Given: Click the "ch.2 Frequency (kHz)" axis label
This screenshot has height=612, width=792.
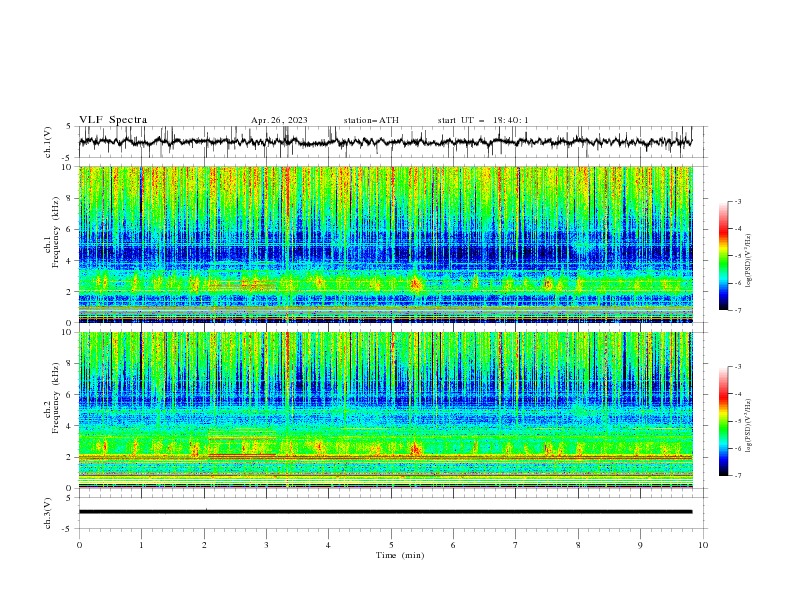Looking at the screenshot, I should pyautogui.click(x=52, y=398).
